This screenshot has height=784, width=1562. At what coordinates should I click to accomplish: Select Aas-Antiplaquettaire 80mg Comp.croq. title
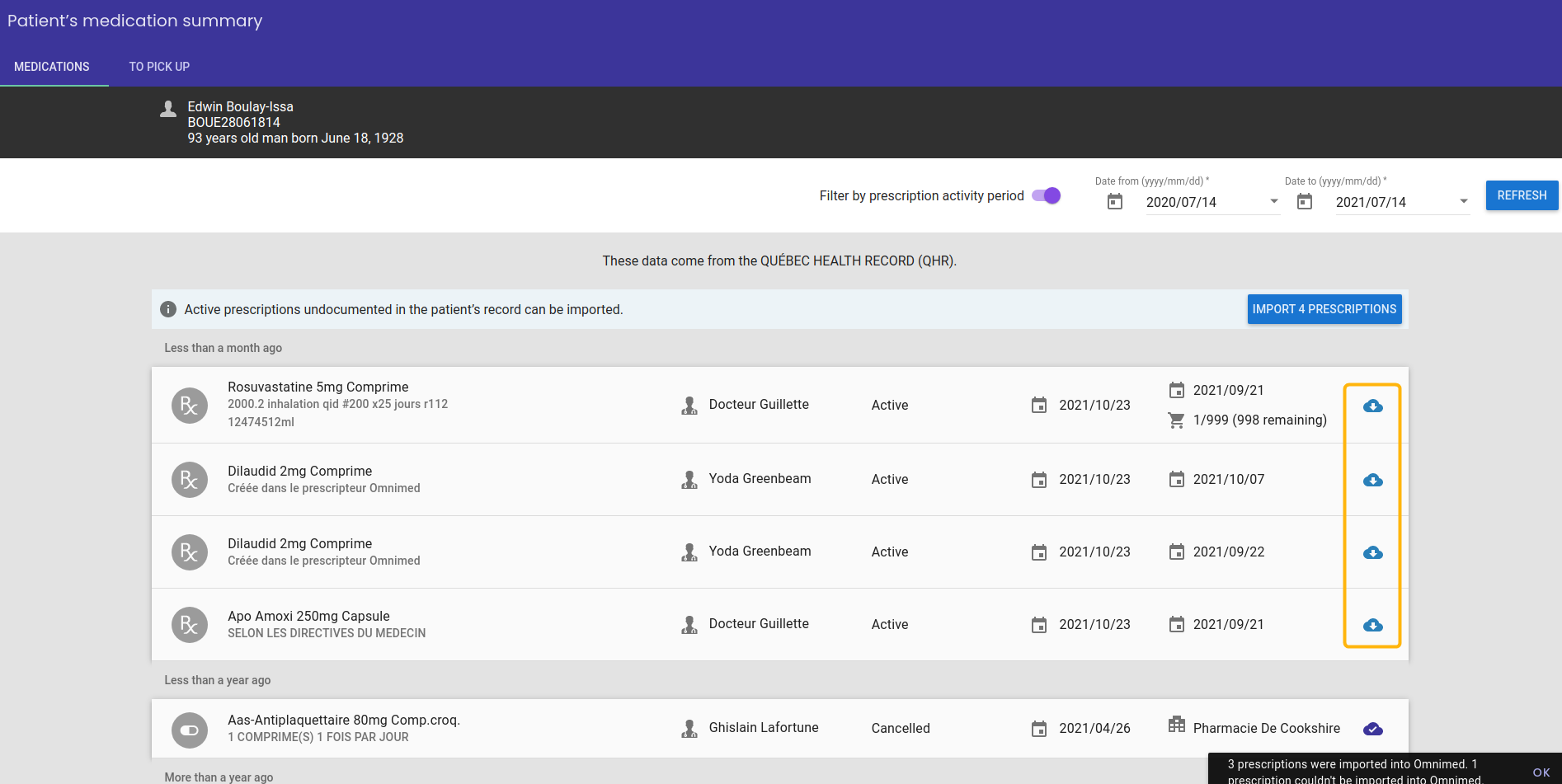344,720
